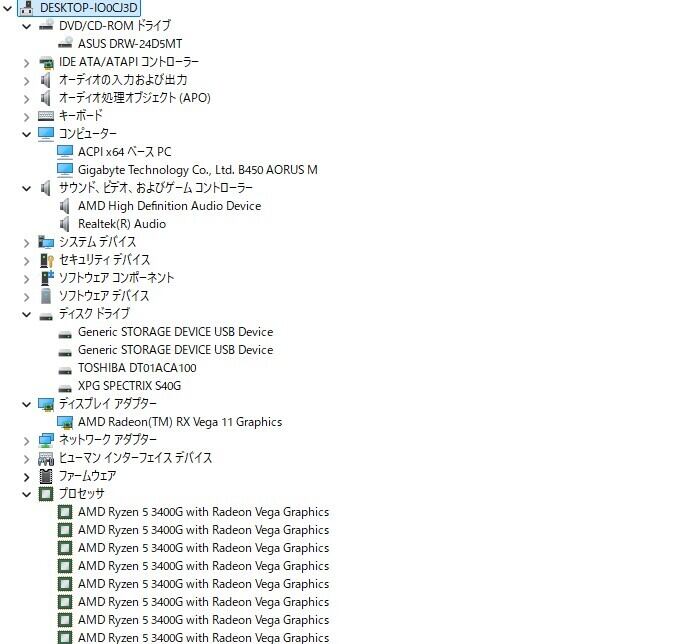Collapse the ディスプレイ アダプター category
The height and width of the screenshot is (644, 677).
point(27,404)
